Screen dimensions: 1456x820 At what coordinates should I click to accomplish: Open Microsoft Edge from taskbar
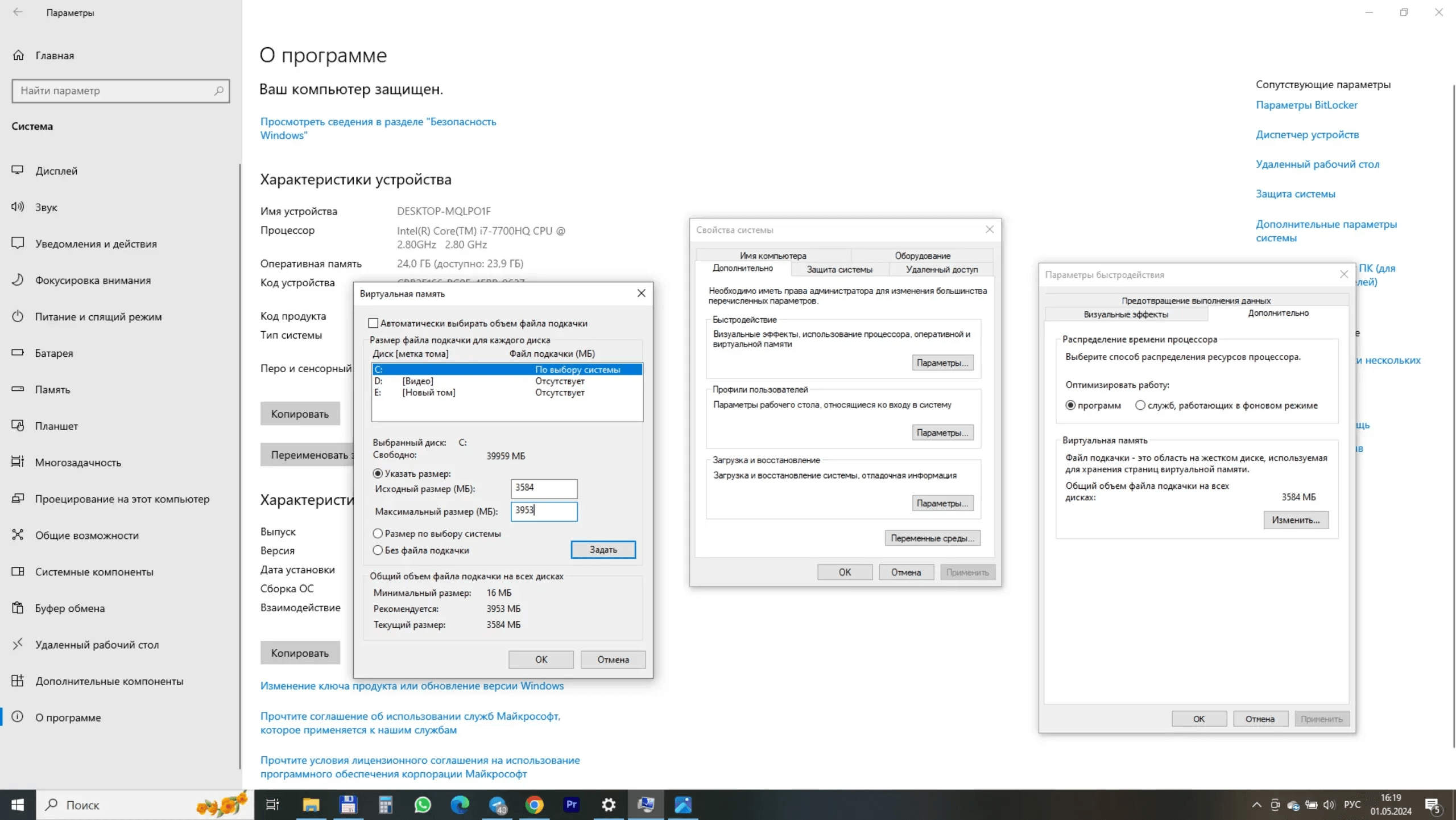coord(460,805)
